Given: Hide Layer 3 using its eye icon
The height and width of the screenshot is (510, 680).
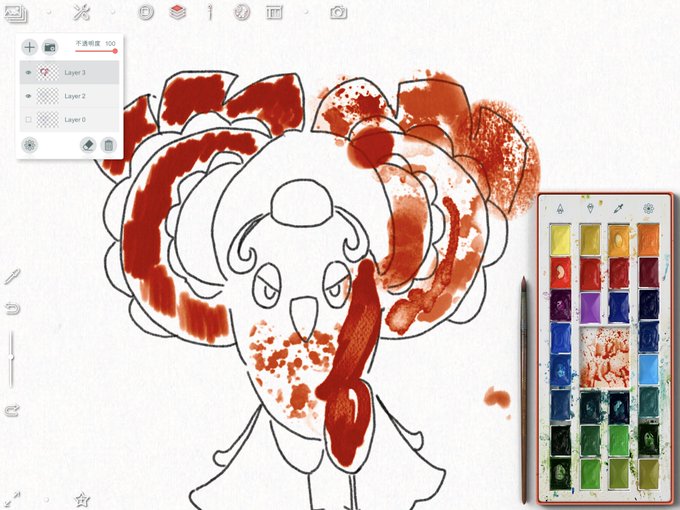Looking at the screenshot, I should pyautogui.click(x=29, y=72).
